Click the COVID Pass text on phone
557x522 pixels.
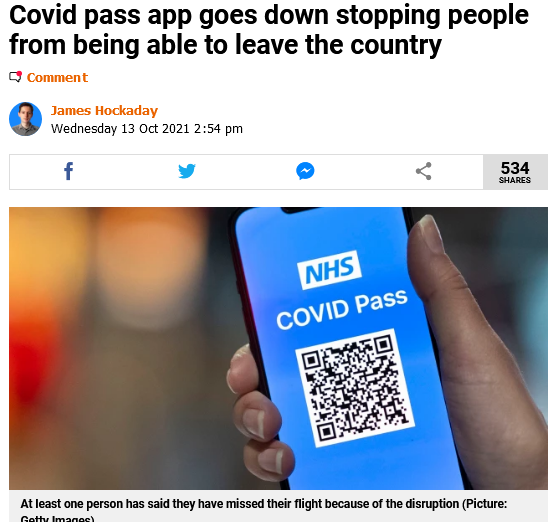click(342, 309)
